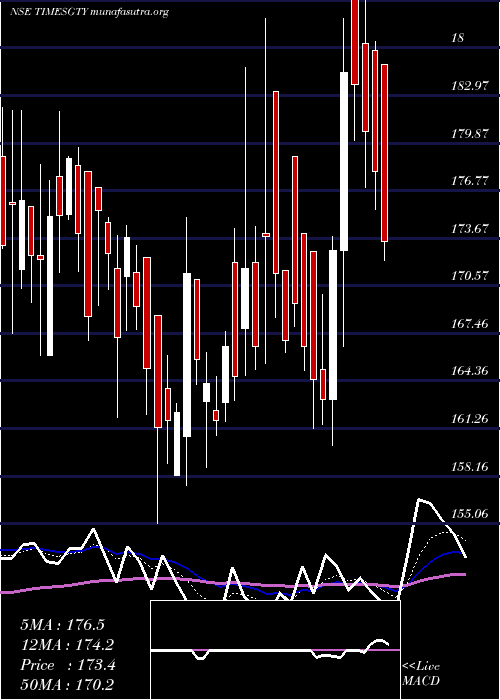Select the 167.46 price axis label
This screenshot has height=700, width=500.
tap(470, 324)
